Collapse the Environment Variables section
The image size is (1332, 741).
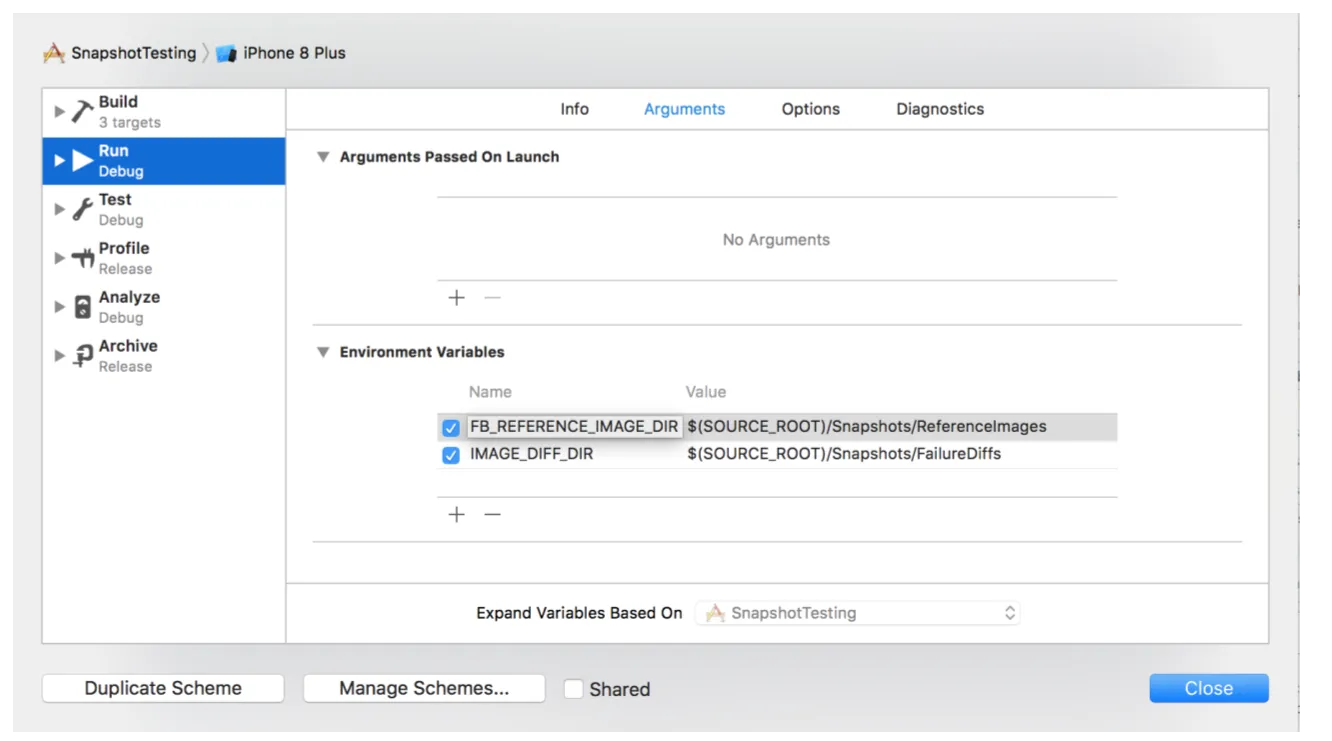[323, 352]
